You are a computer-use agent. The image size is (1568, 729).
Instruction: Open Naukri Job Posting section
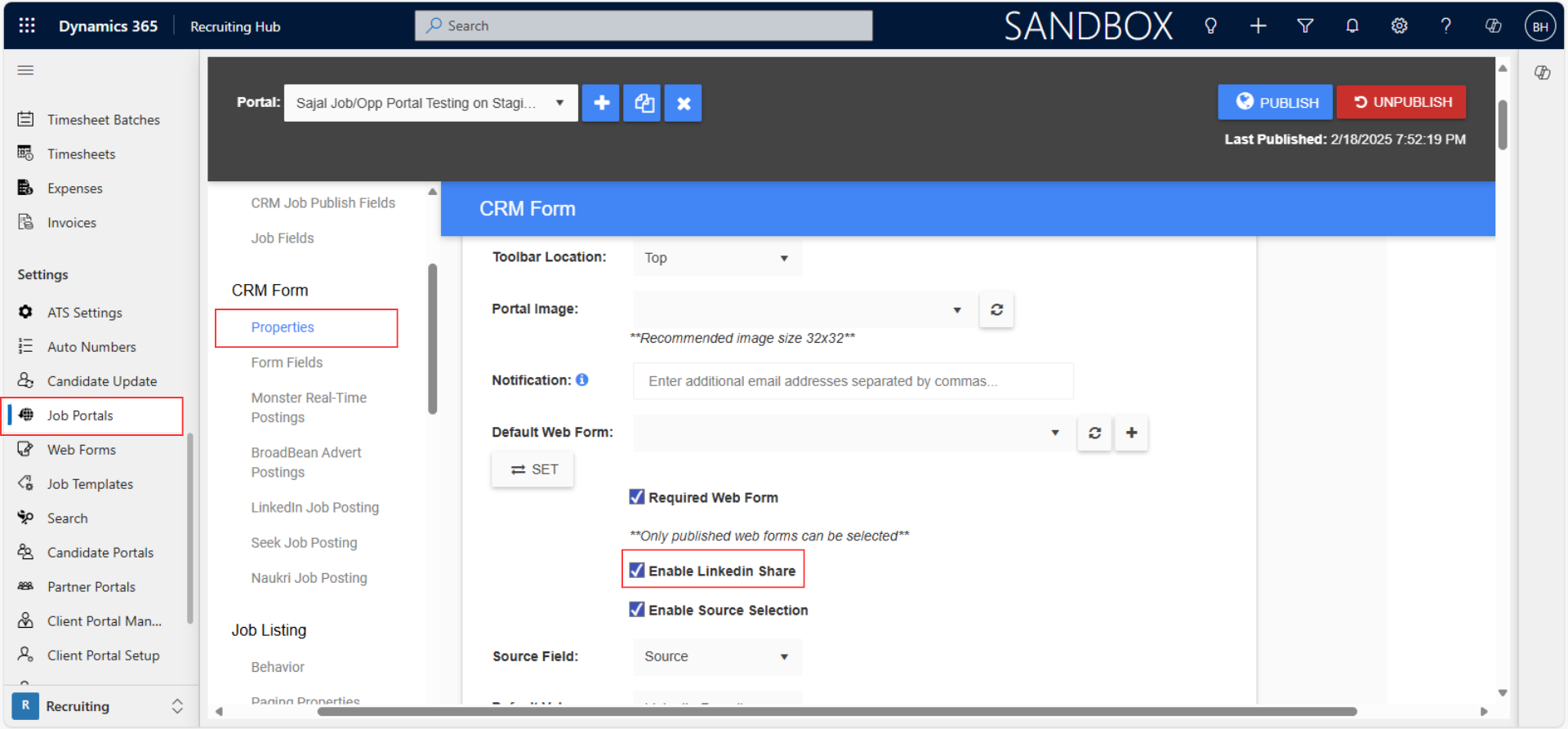[x=309, y=577]
